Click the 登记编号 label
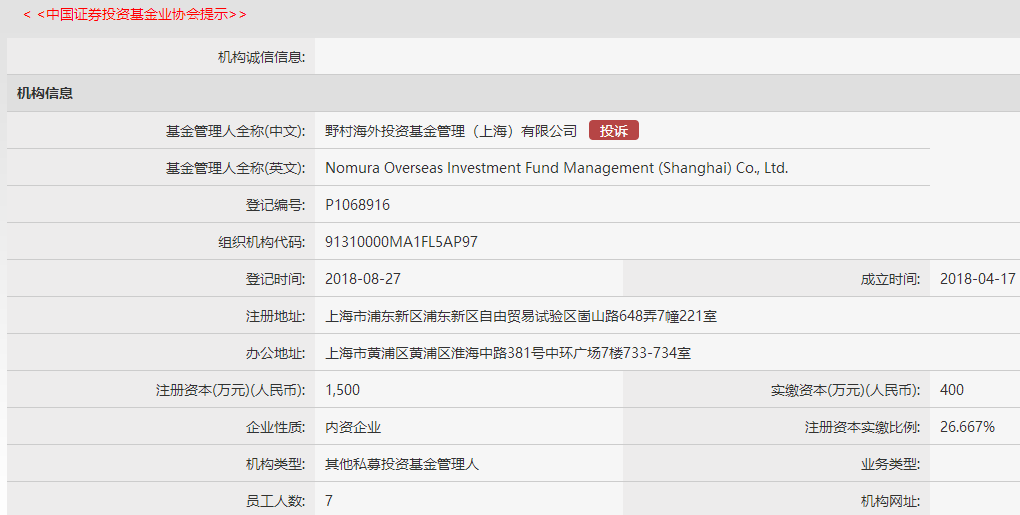This screenshot has height=515, width=1020. [x=275, y=205]
